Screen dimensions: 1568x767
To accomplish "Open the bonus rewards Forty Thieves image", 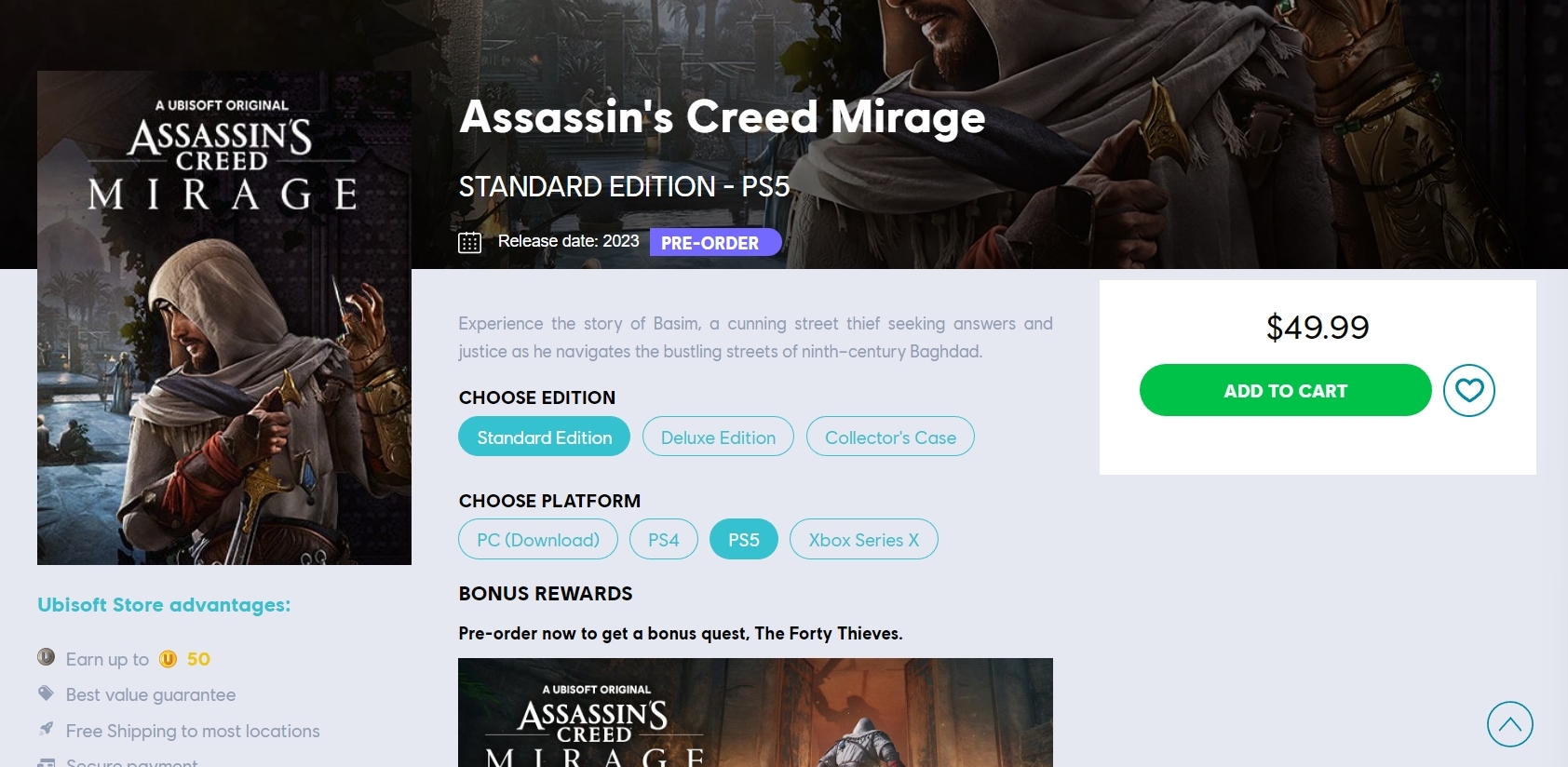I will pos(755,712).
